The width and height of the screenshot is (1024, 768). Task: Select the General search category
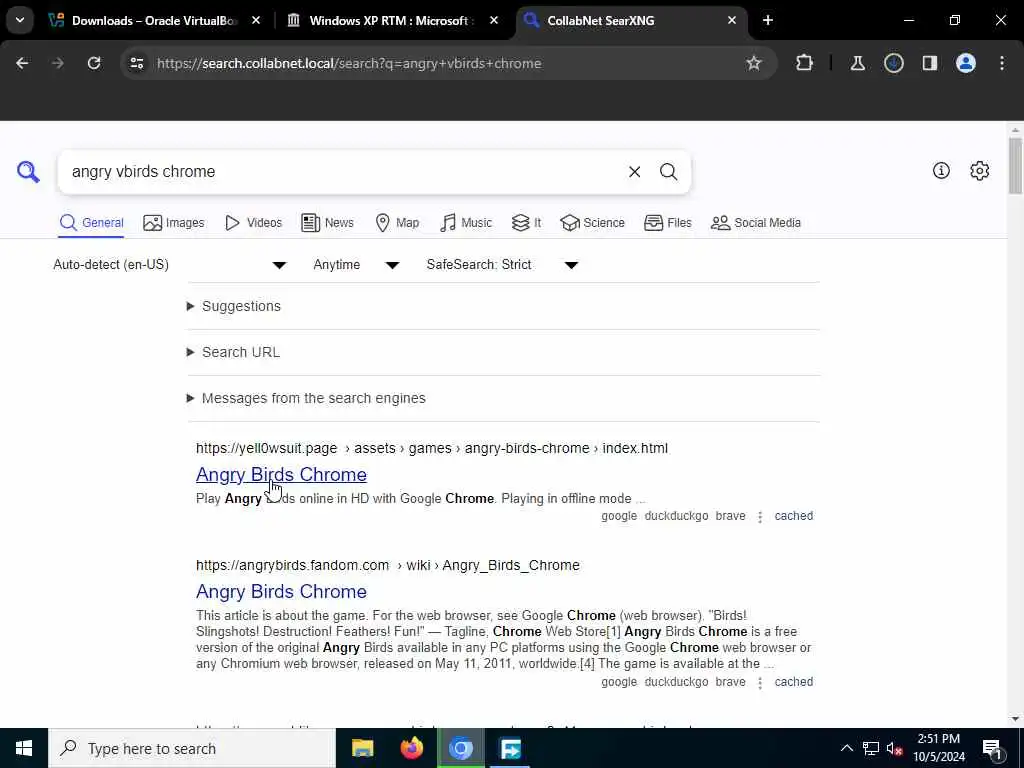[x=91, y=223]
